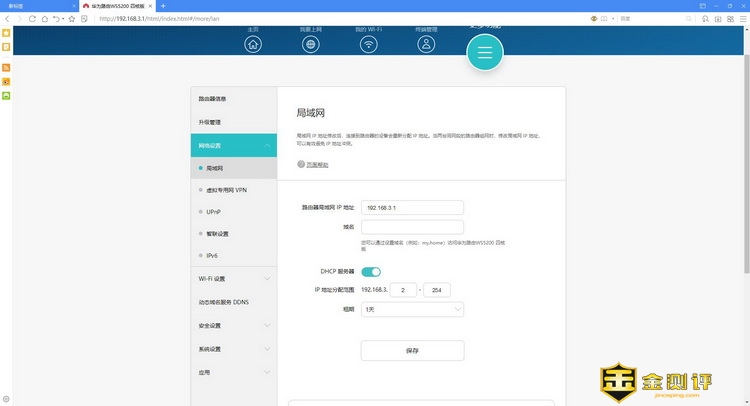Click the 保存 save button
Viewport: 750px width, 406px height.
point(412,351)
